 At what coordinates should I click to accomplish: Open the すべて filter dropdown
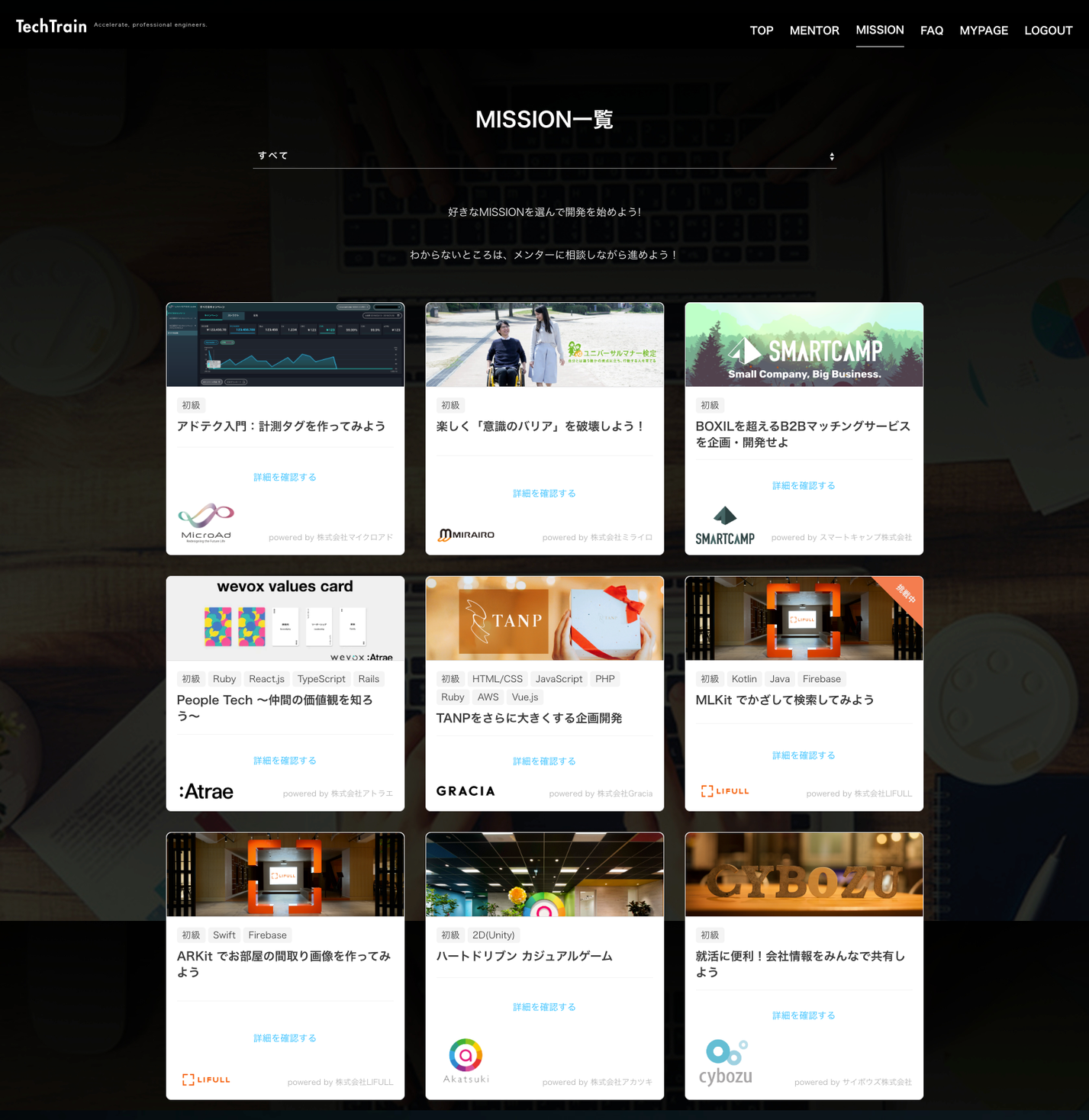pyautogui.click(x=544, y=155)
